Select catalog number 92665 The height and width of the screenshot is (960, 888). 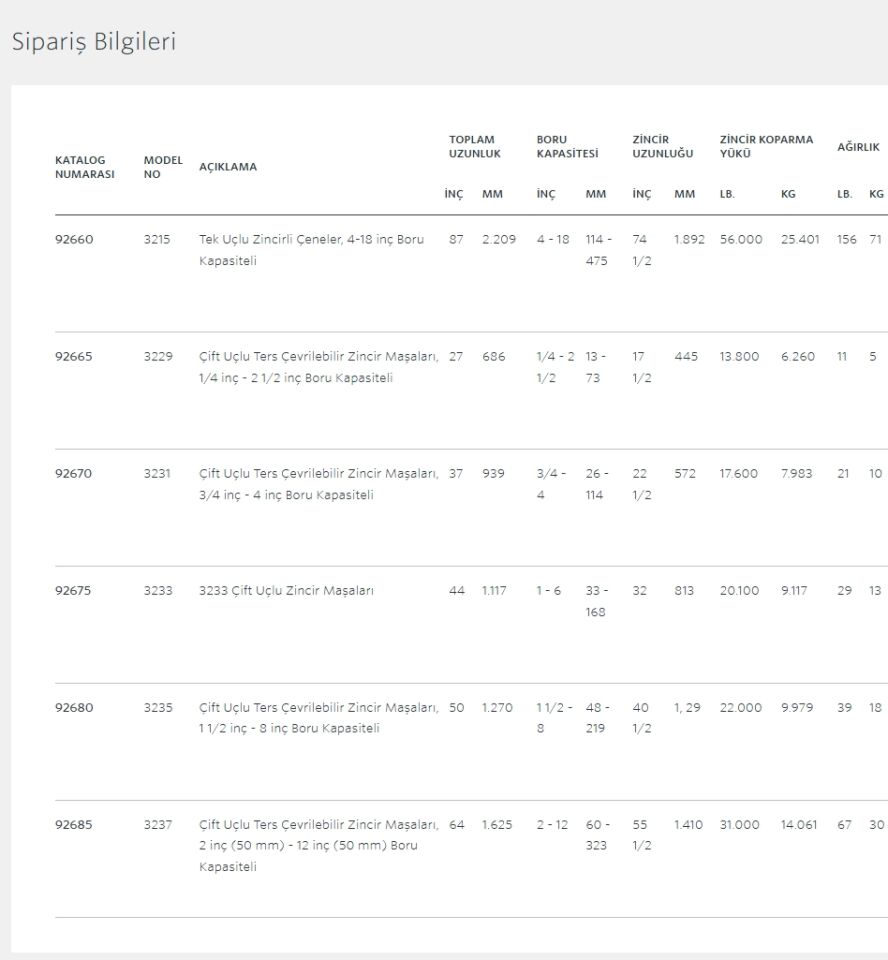click(73, 357)
